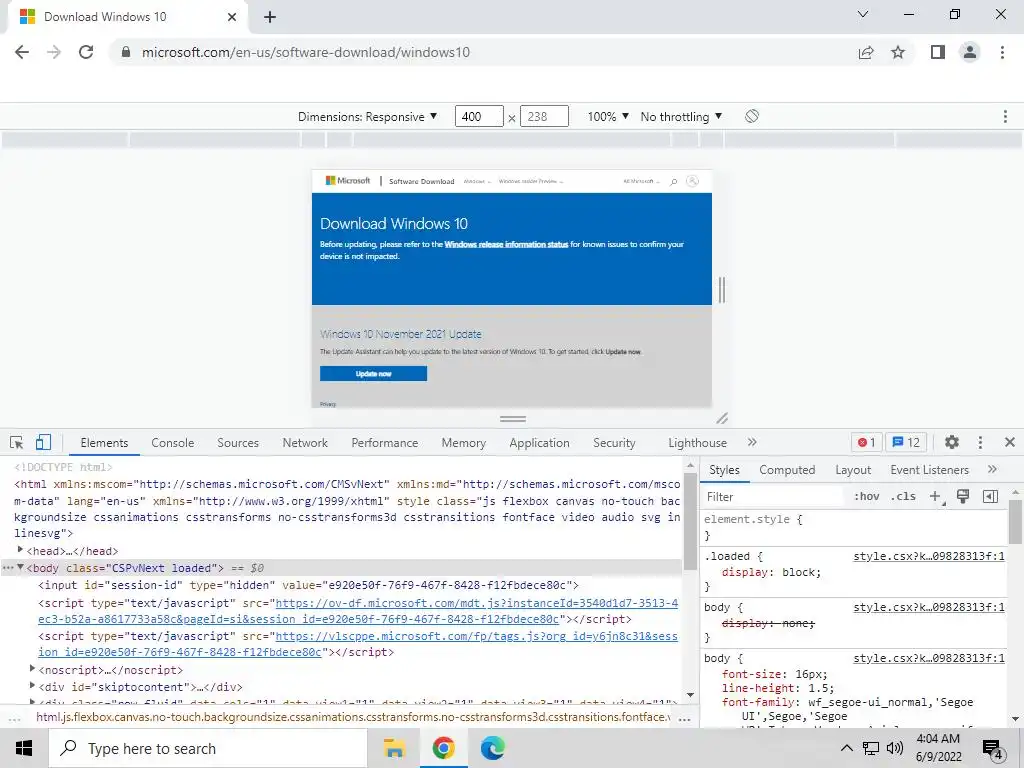Image resolution: width=1024 pixels, height=768 pixels.
Task: Click the right-edge viewport resize handle
Action: point(722,289)
